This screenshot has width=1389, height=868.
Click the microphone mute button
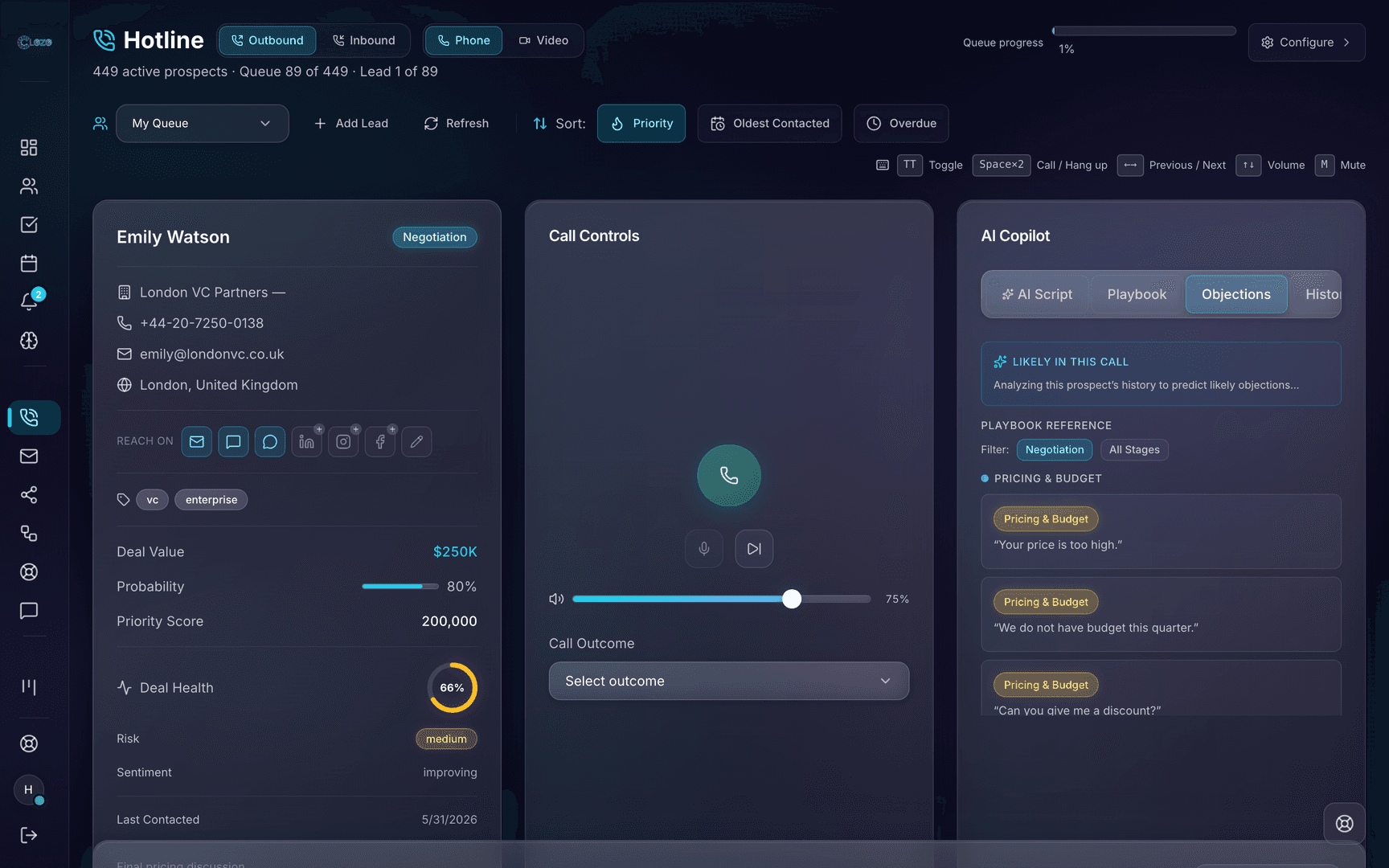pos(704,549)
